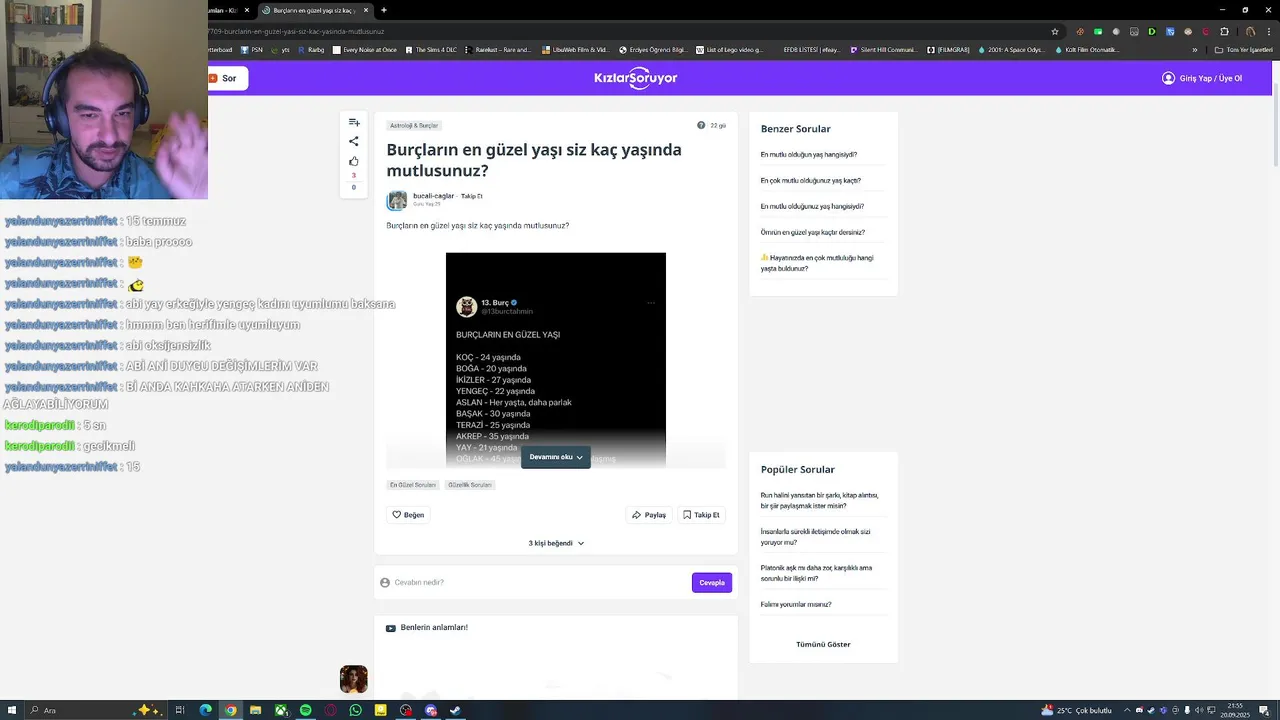Click the Benlerin anlamları! video title
Screen dimensions: 1280x720
pyautogui.click(x=434, y=627)
